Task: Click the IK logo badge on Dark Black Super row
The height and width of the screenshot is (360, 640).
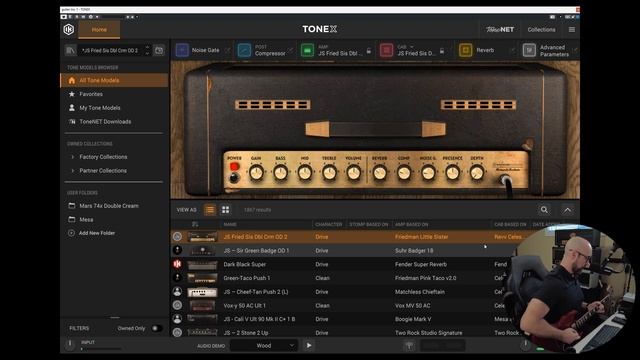Action: pos(177,264)
